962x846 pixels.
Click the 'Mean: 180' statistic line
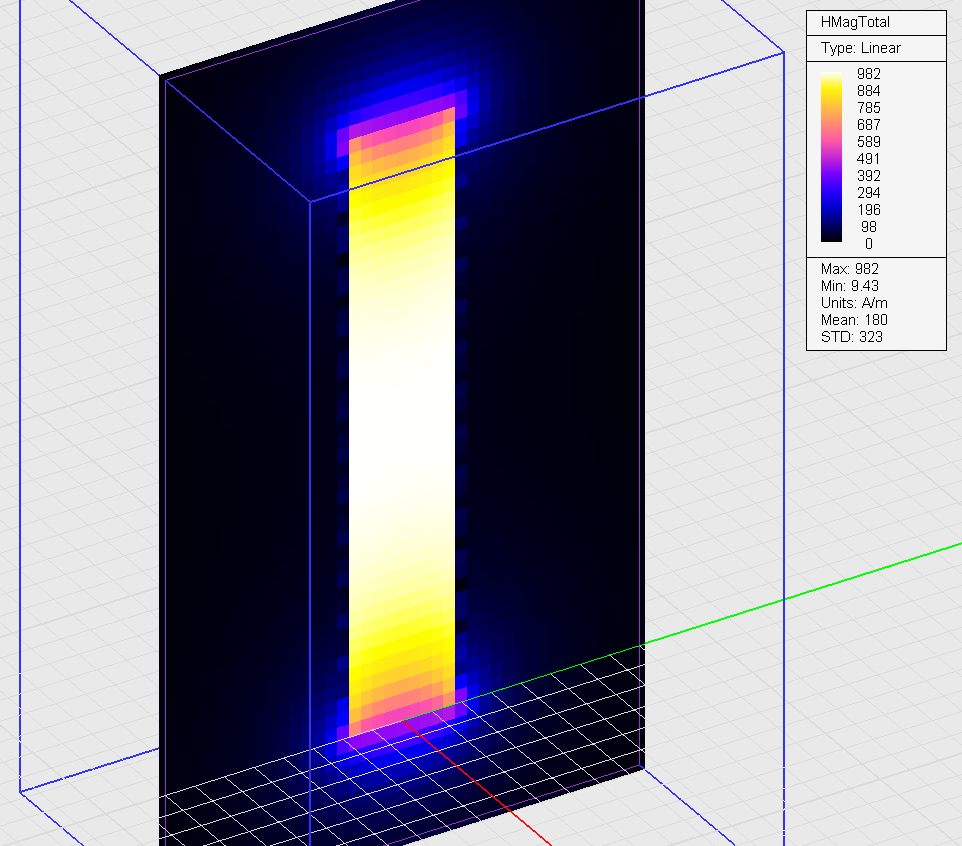[x=853, y=320]
